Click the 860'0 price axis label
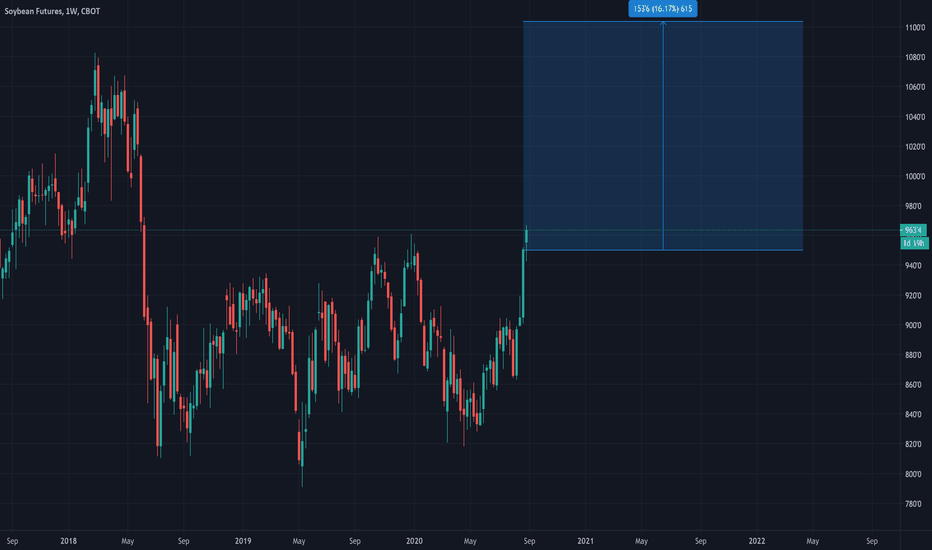The image size is (932, 550). point(914,385)
